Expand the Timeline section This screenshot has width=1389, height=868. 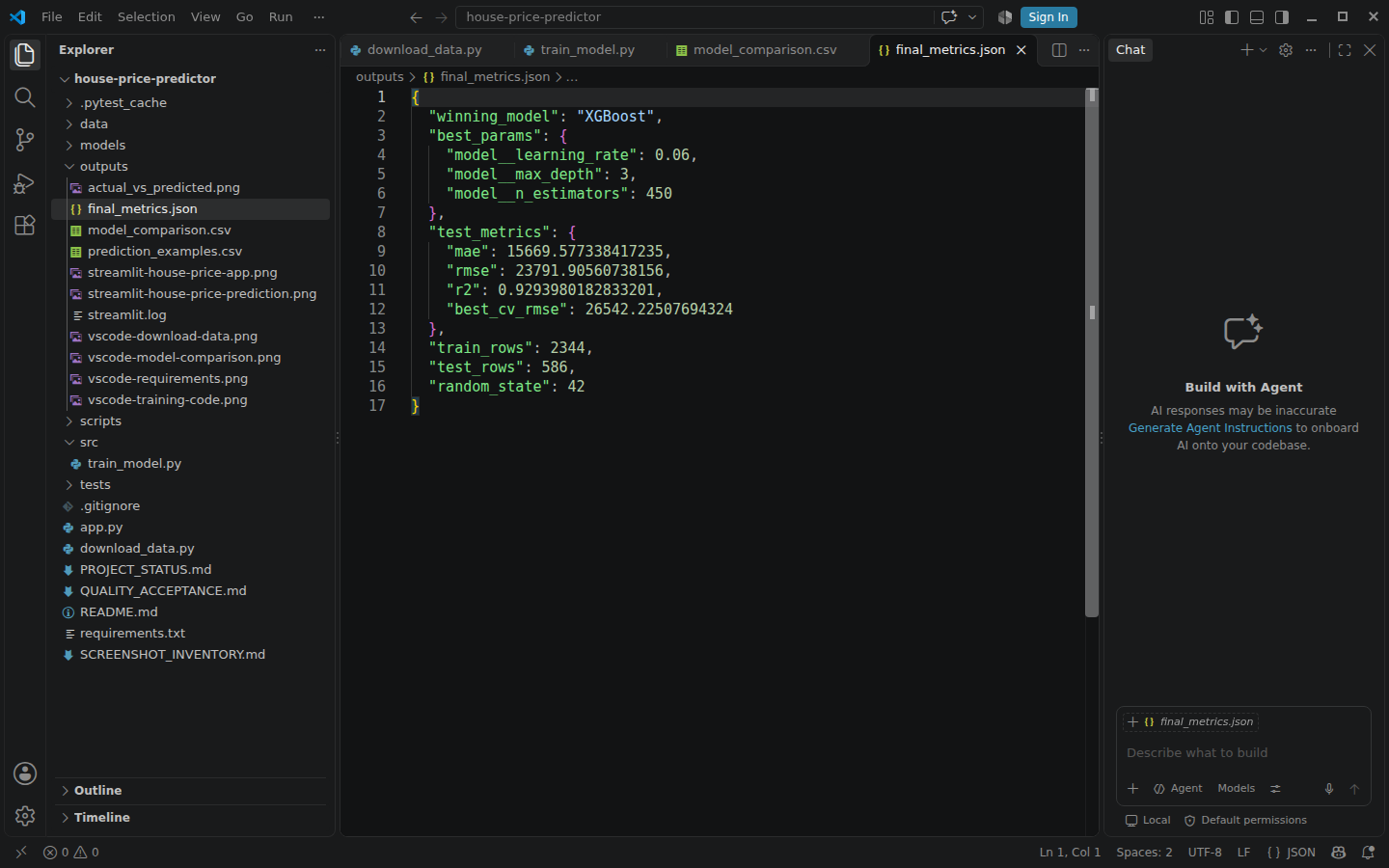pyautogui.click(x=190, y=818)
